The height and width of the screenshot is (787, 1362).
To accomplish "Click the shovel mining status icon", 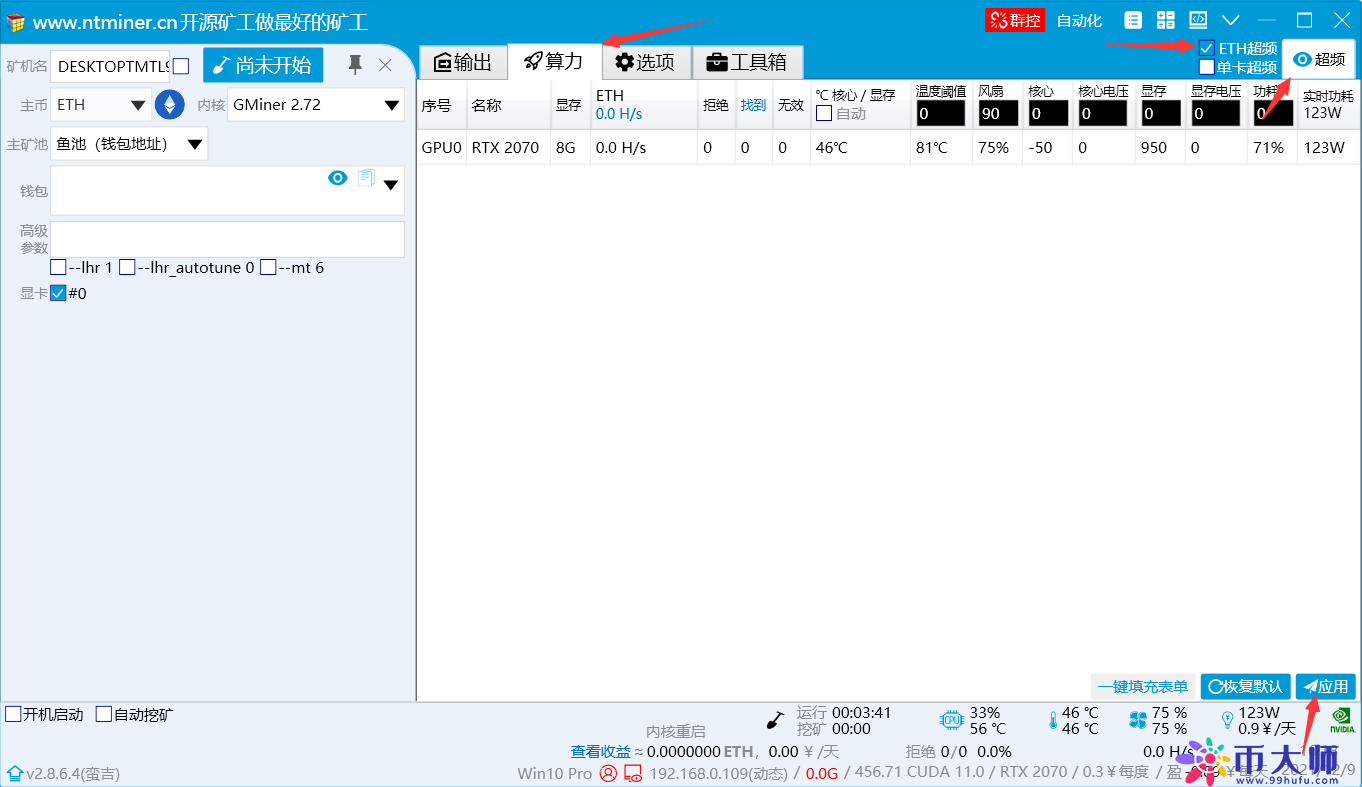I will click(774, 720).
